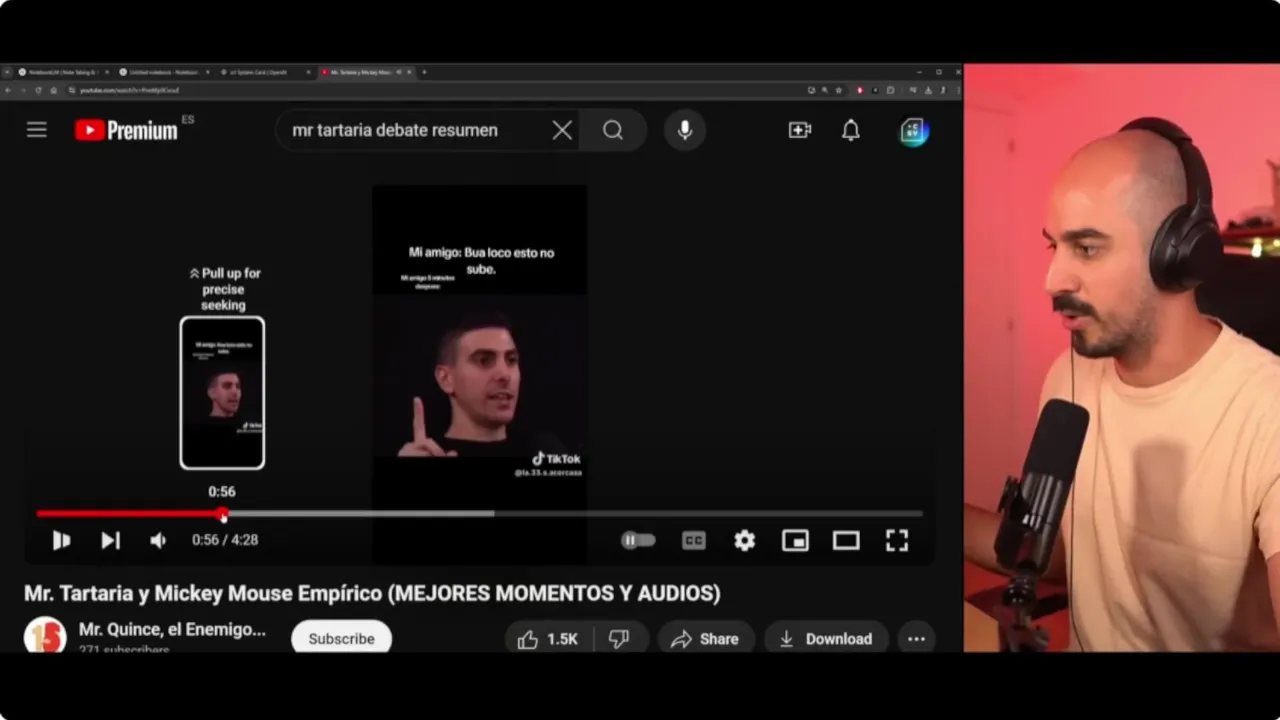Open the YouTube hamburger guide menu

pyautogui.click(x=37, y=130)
